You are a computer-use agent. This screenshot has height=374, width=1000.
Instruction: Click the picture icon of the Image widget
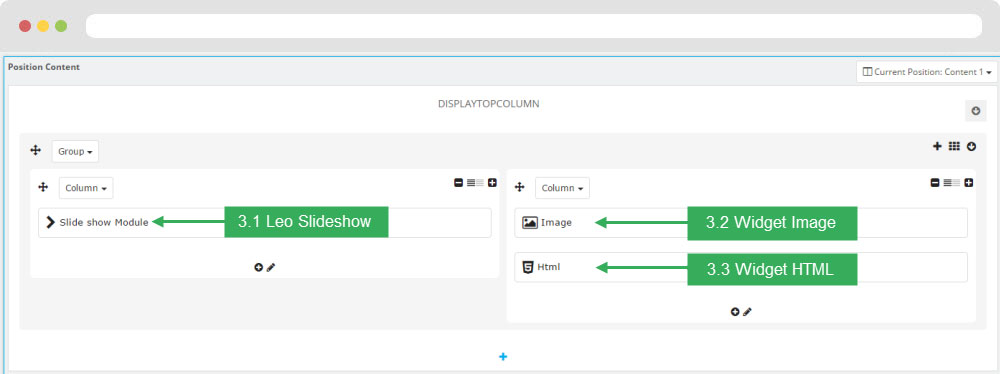[530, 223]
